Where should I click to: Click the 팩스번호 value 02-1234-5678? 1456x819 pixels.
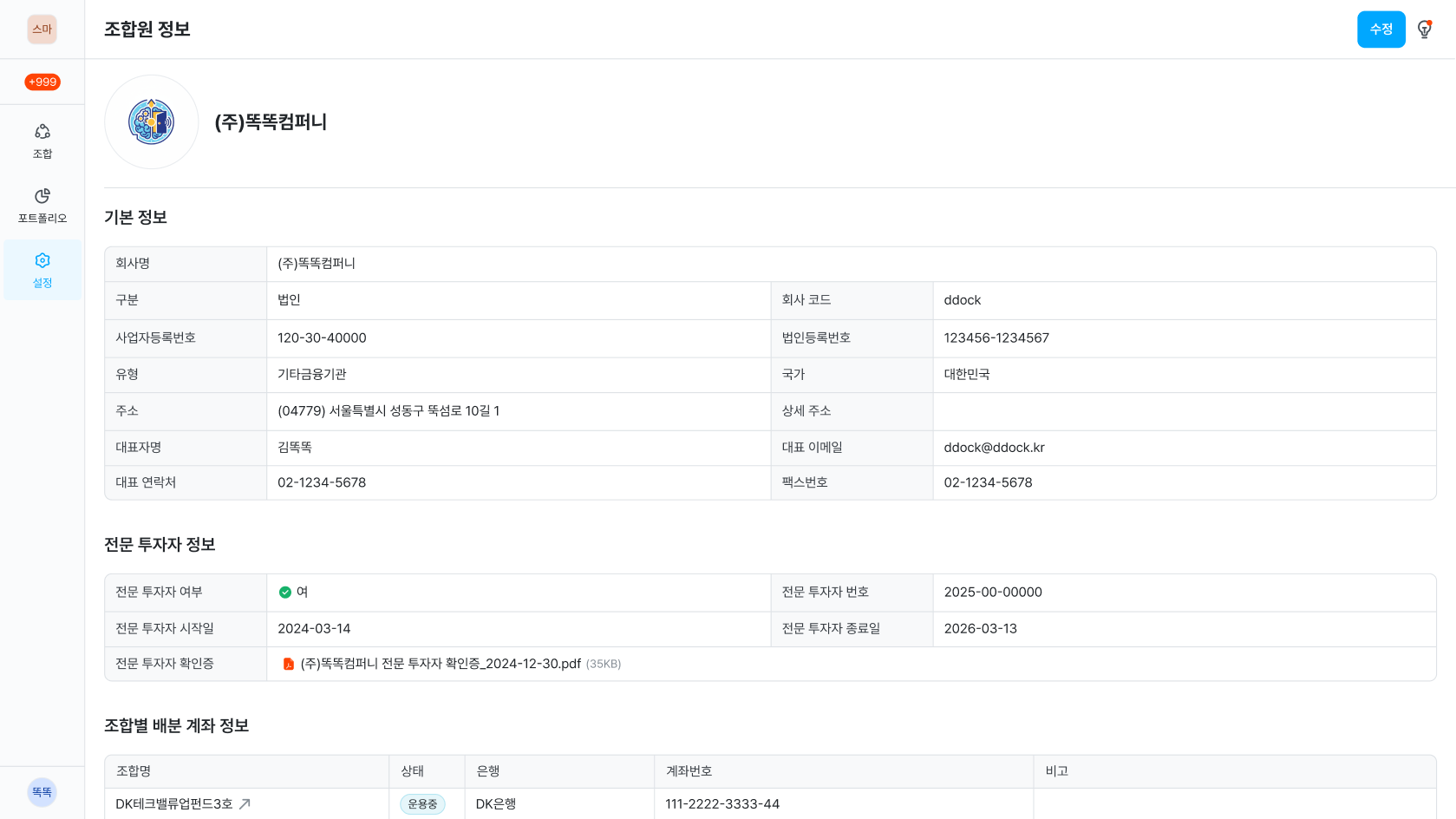pyautogui.click(x=988, y=482)
